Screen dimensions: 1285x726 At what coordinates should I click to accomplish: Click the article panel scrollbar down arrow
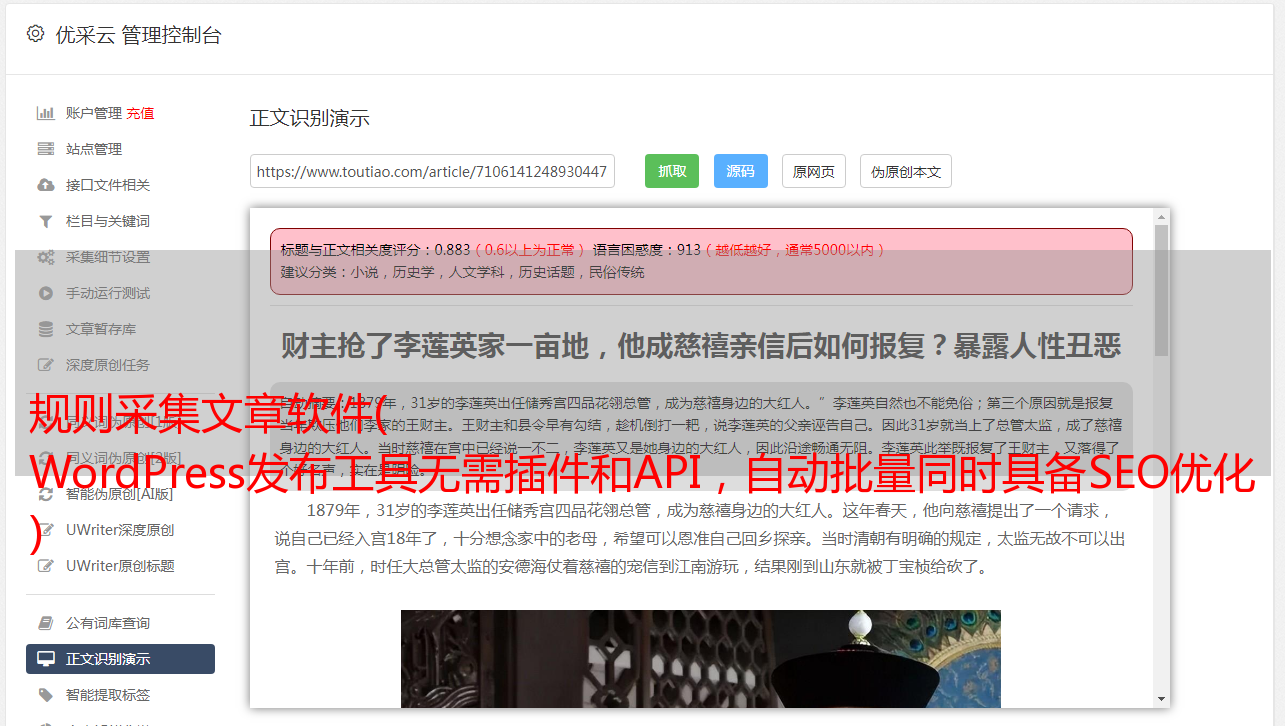pos(1161,699)
